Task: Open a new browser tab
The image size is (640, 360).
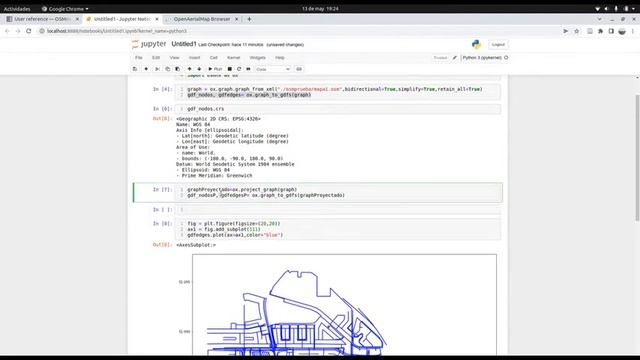Action: coord(249,19)
